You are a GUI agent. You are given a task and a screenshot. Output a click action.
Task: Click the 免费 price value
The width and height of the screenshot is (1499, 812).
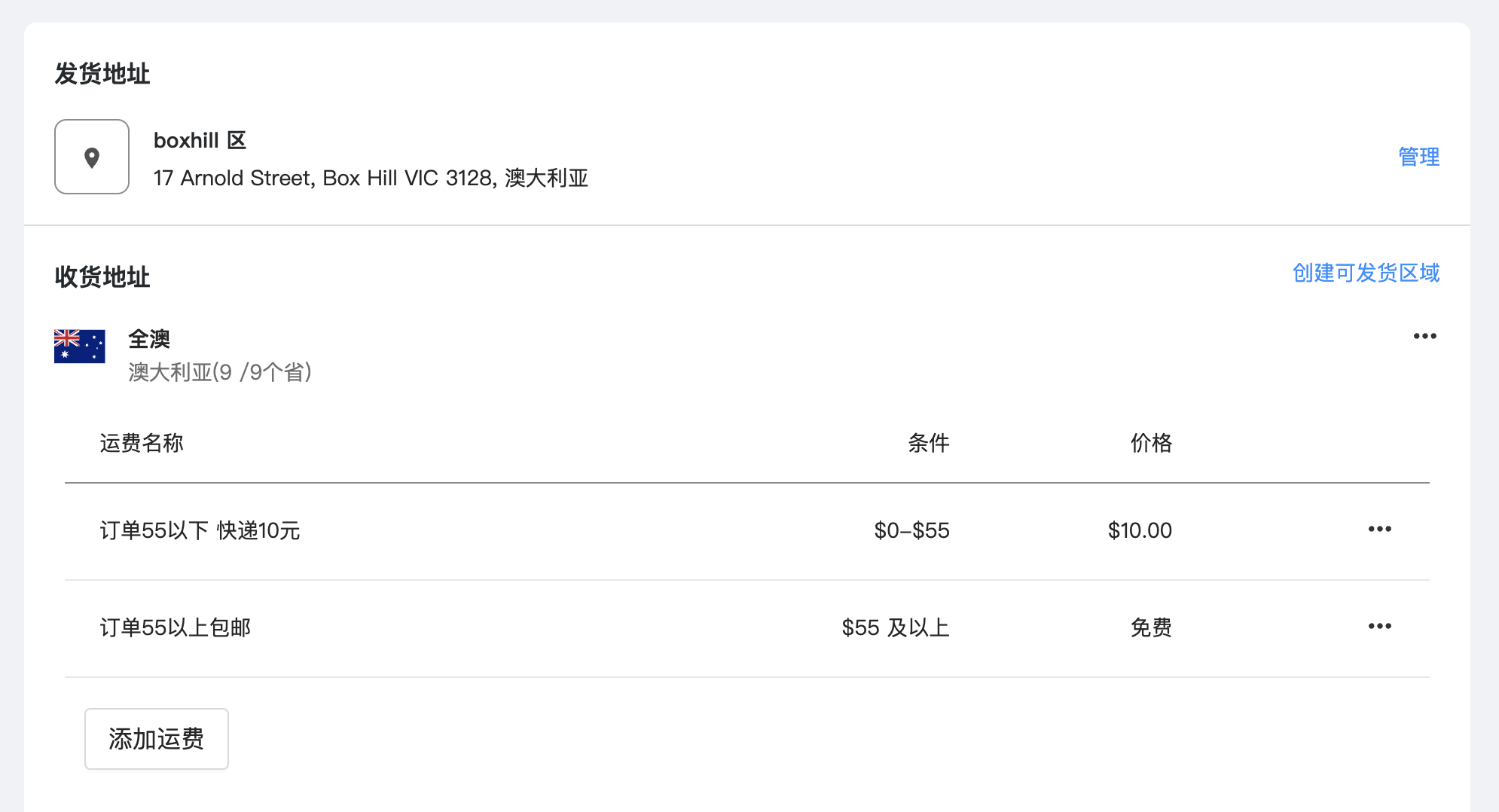point(1151,627)
